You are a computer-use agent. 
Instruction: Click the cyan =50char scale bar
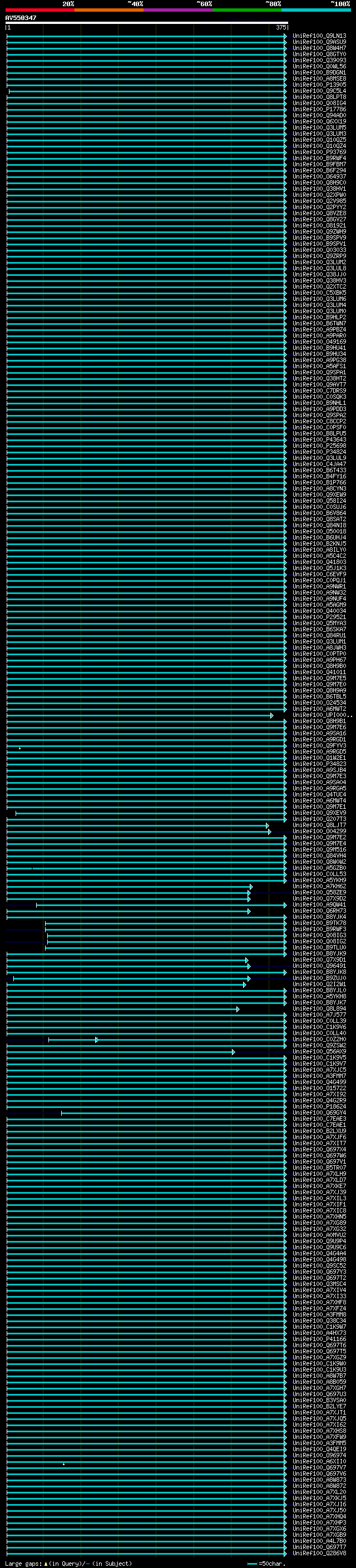point(252,1563)
